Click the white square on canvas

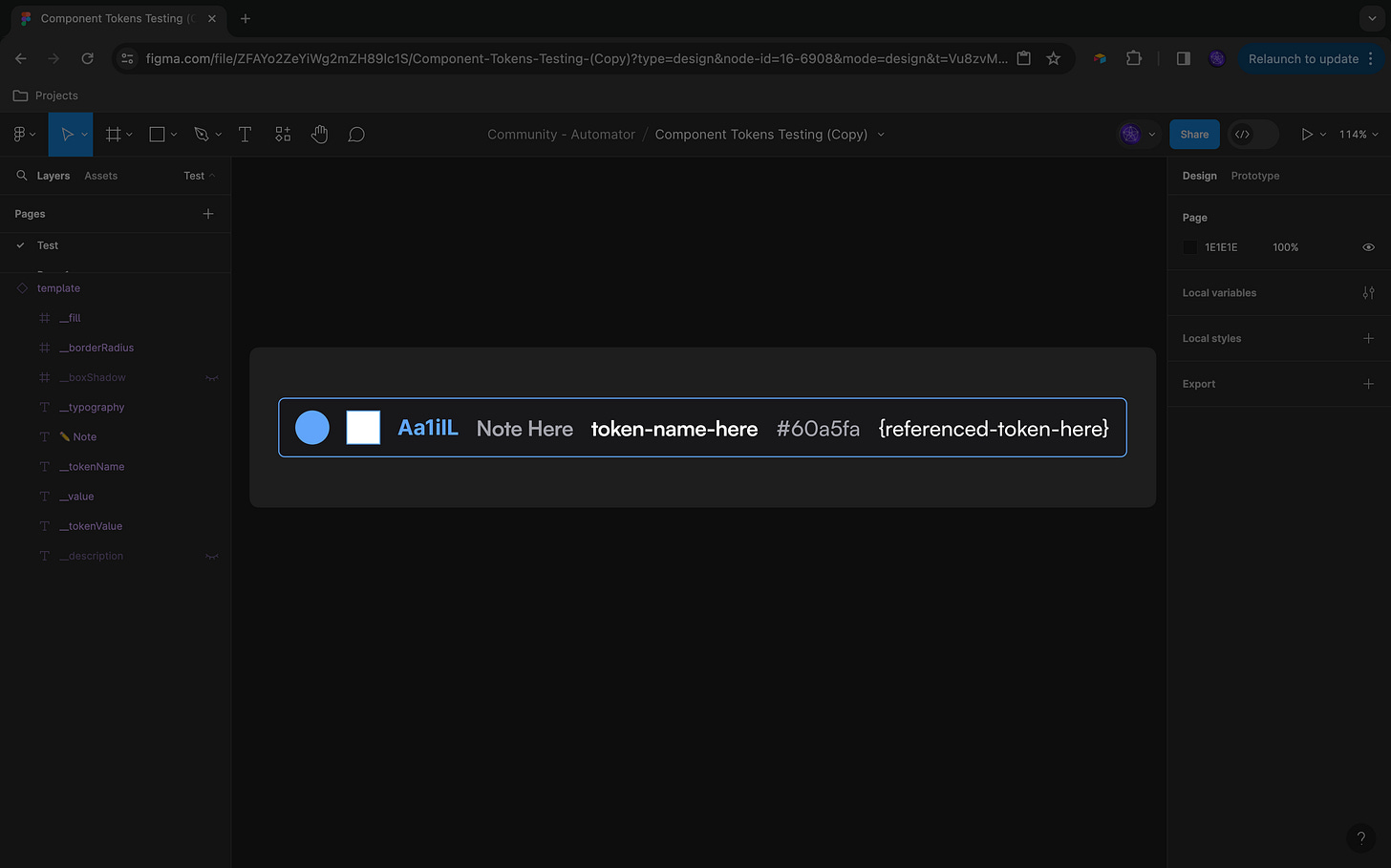(x=363, y=428)
